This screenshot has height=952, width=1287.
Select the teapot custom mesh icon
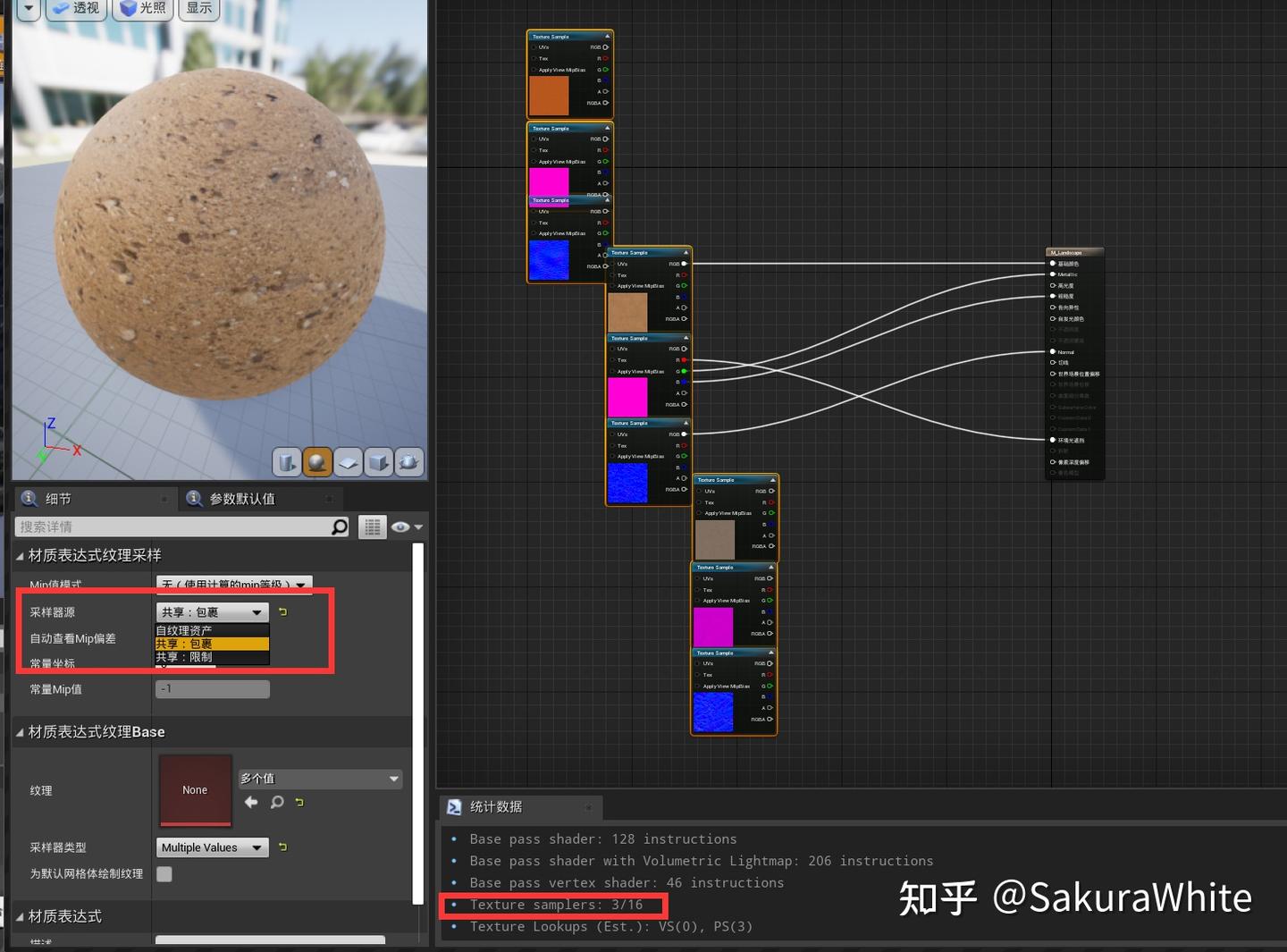point(408,462)
